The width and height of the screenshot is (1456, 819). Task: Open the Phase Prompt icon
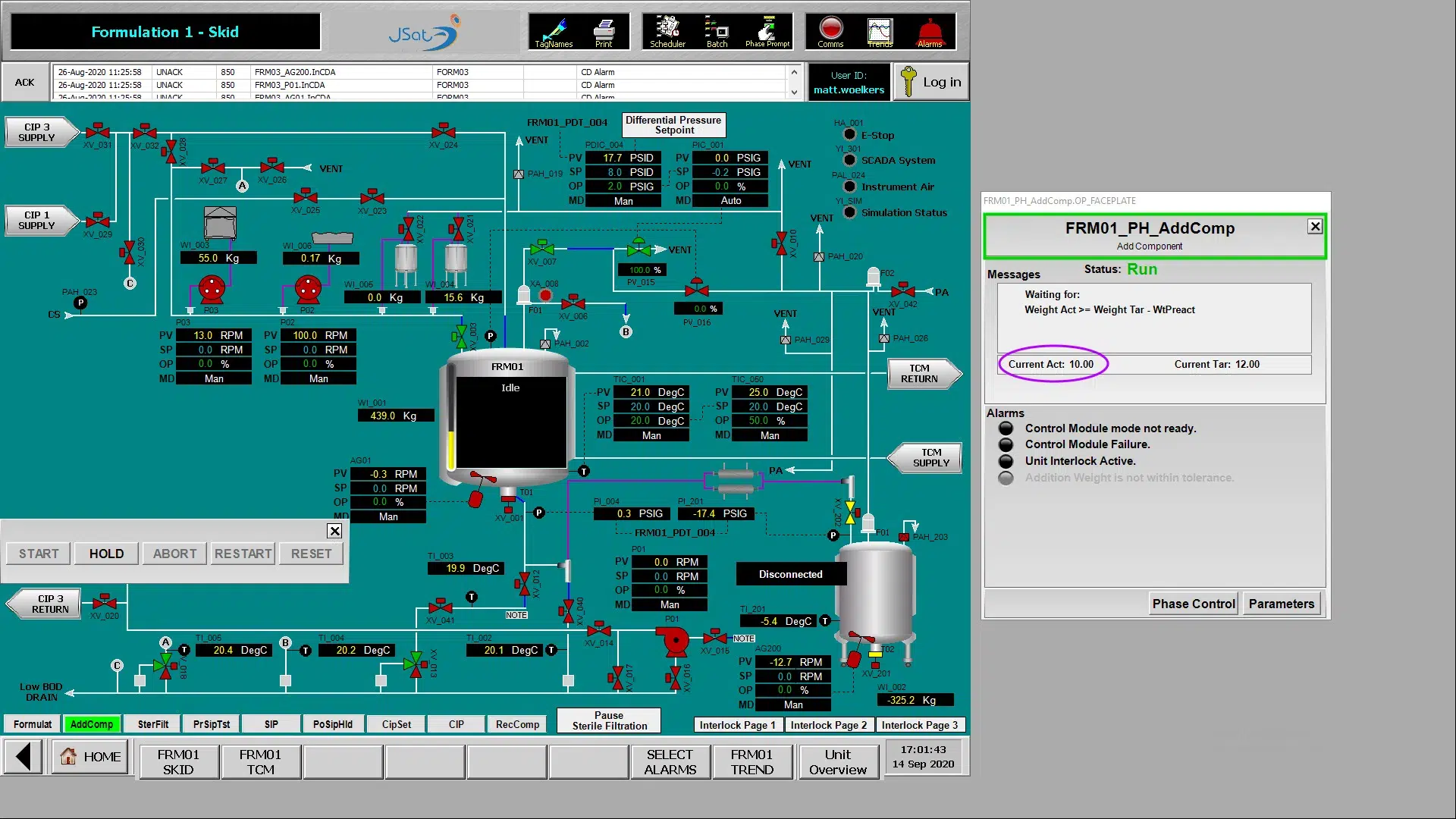[767, 31]
